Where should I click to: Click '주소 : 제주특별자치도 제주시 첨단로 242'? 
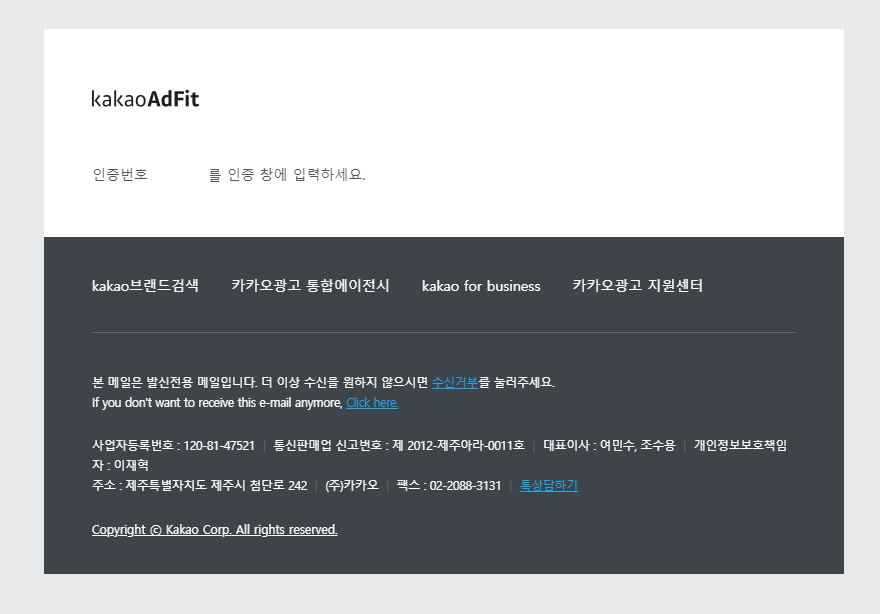[x=200, y=485]
